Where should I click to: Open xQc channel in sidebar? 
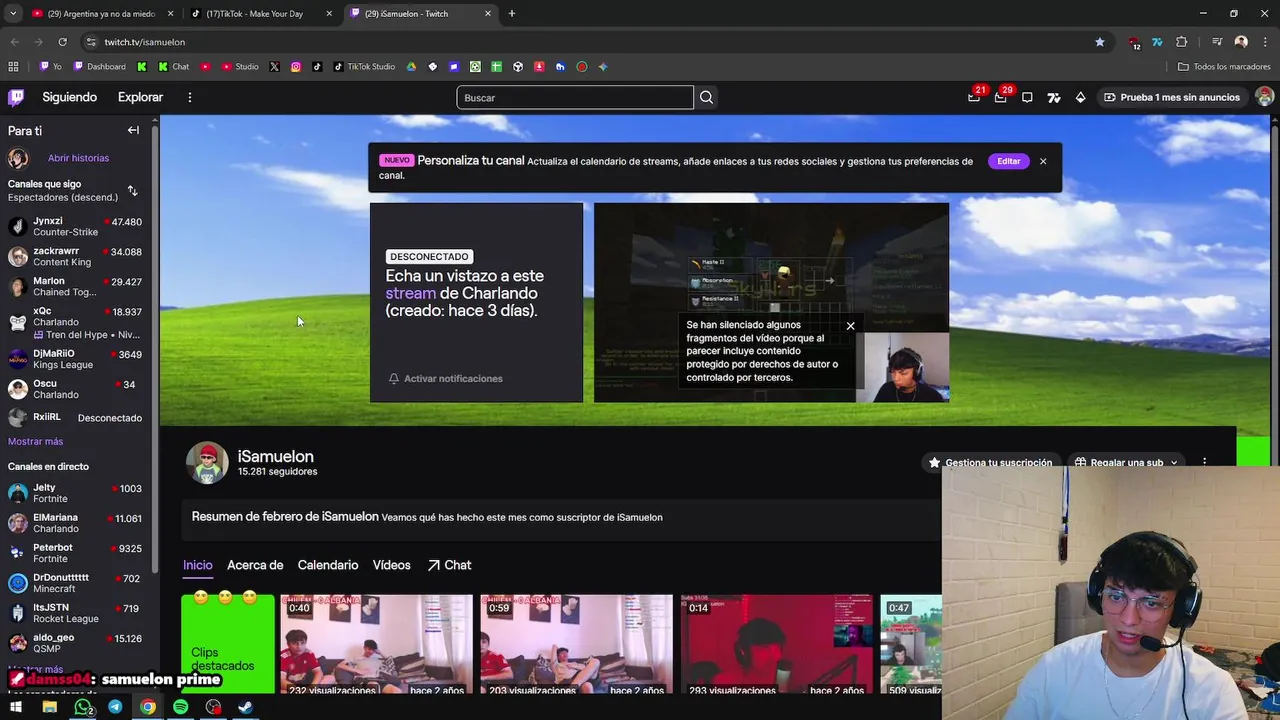pos(75,322)
